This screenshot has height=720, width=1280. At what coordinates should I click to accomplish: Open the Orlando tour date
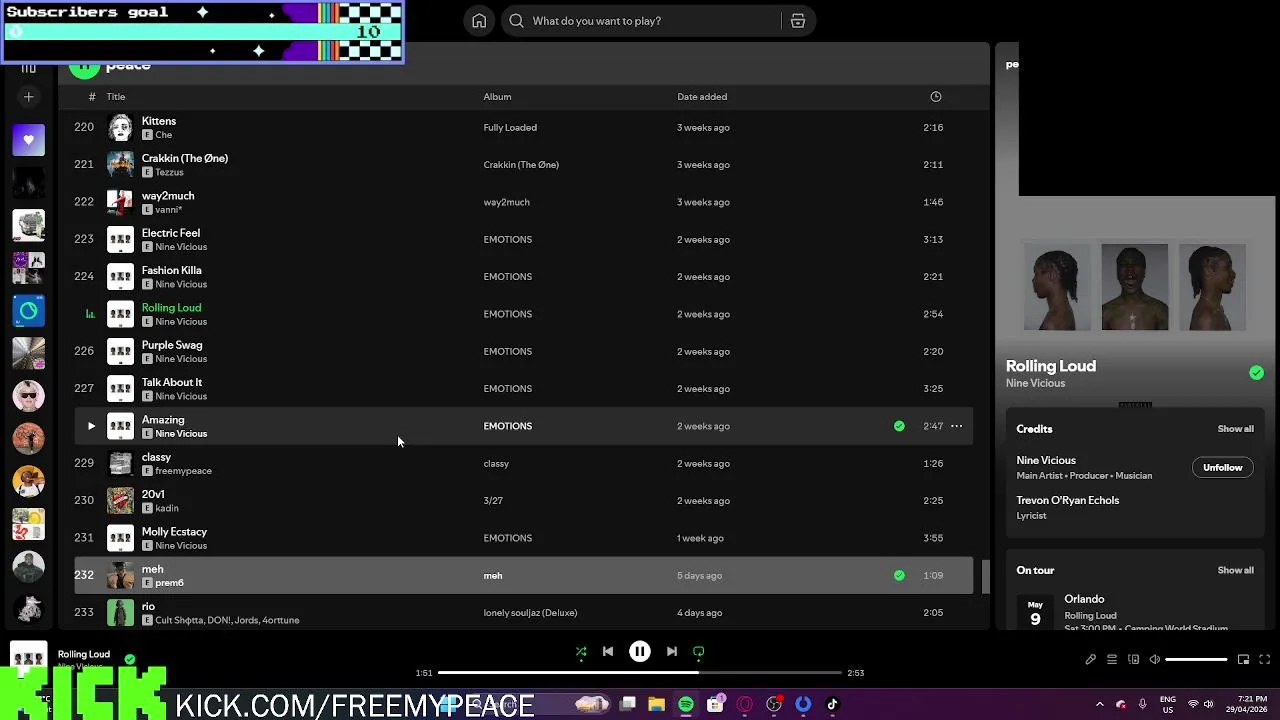click(1135, 612)
